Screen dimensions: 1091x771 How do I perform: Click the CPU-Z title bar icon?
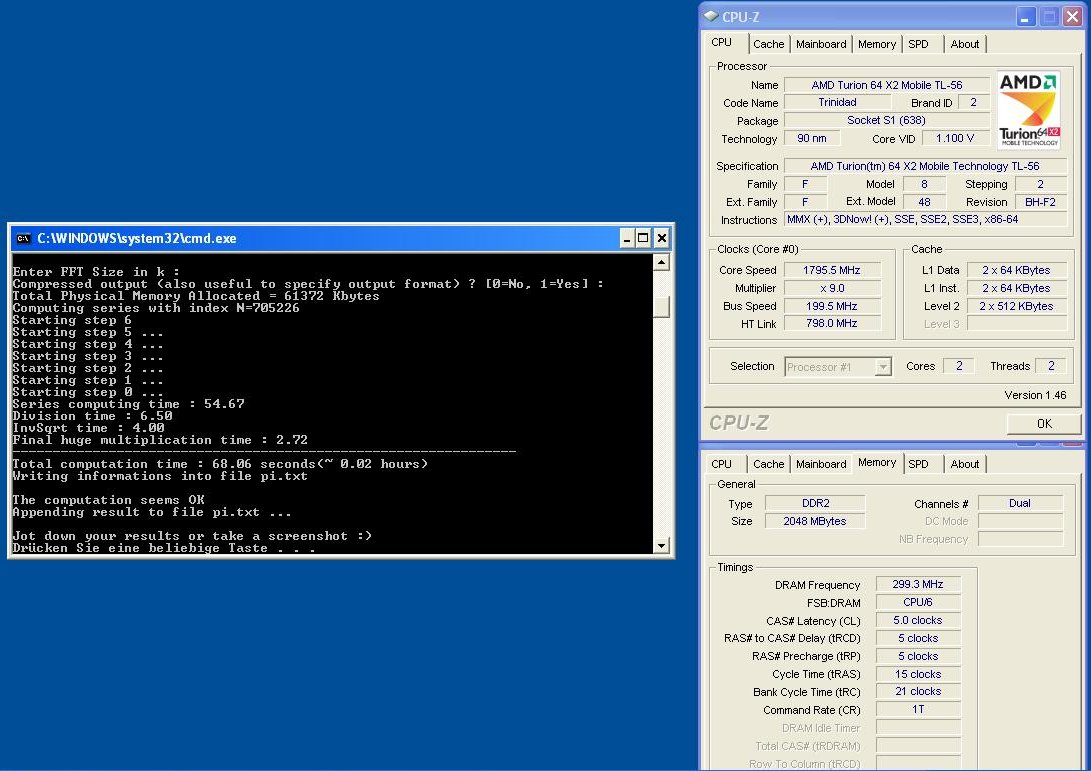pyautogui.click(x=711, y=16)
